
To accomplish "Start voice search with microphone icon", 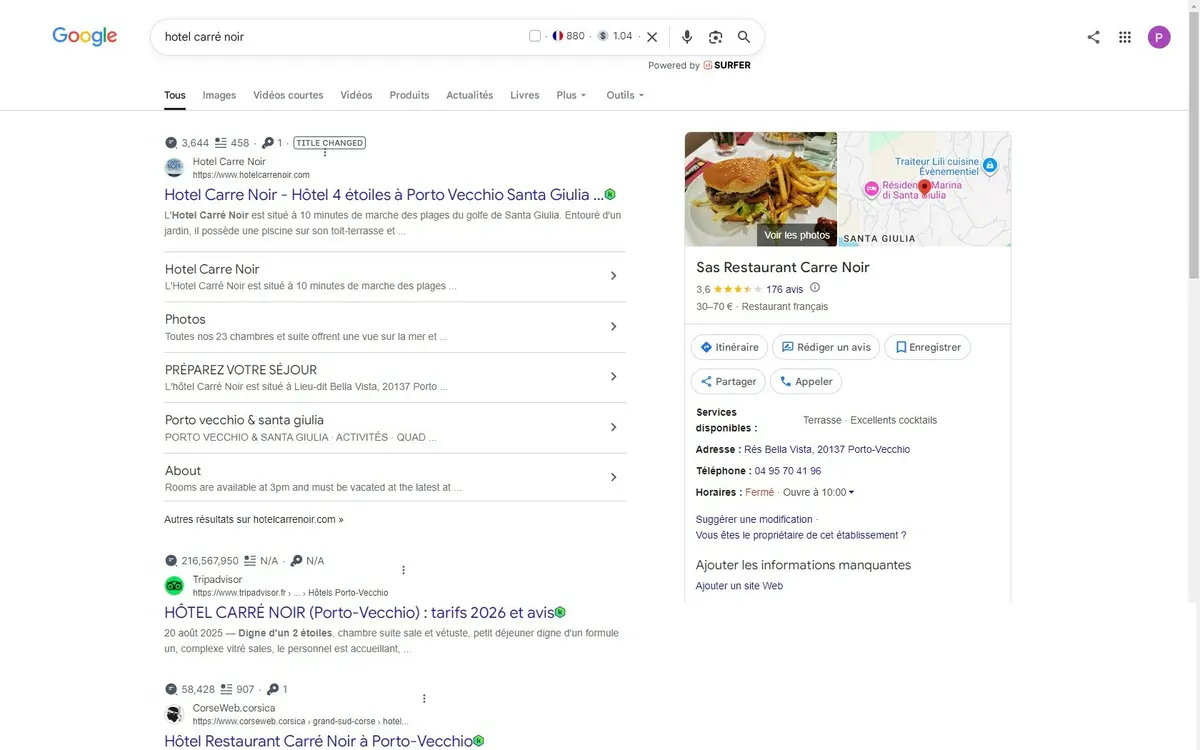I will 686,37.
